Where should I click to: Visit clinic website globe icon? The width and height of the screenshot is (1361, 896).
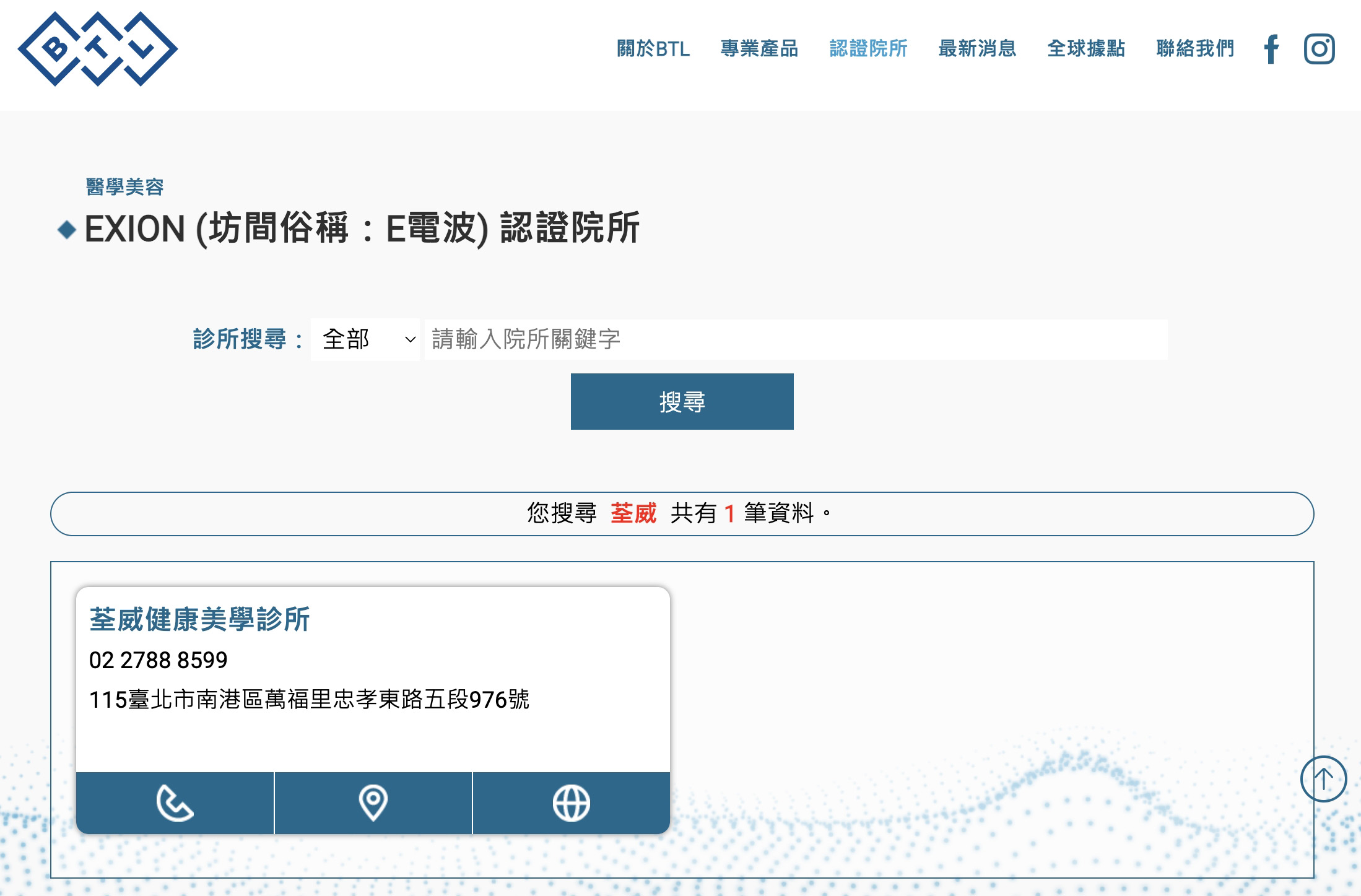click(x=572, y=803)
